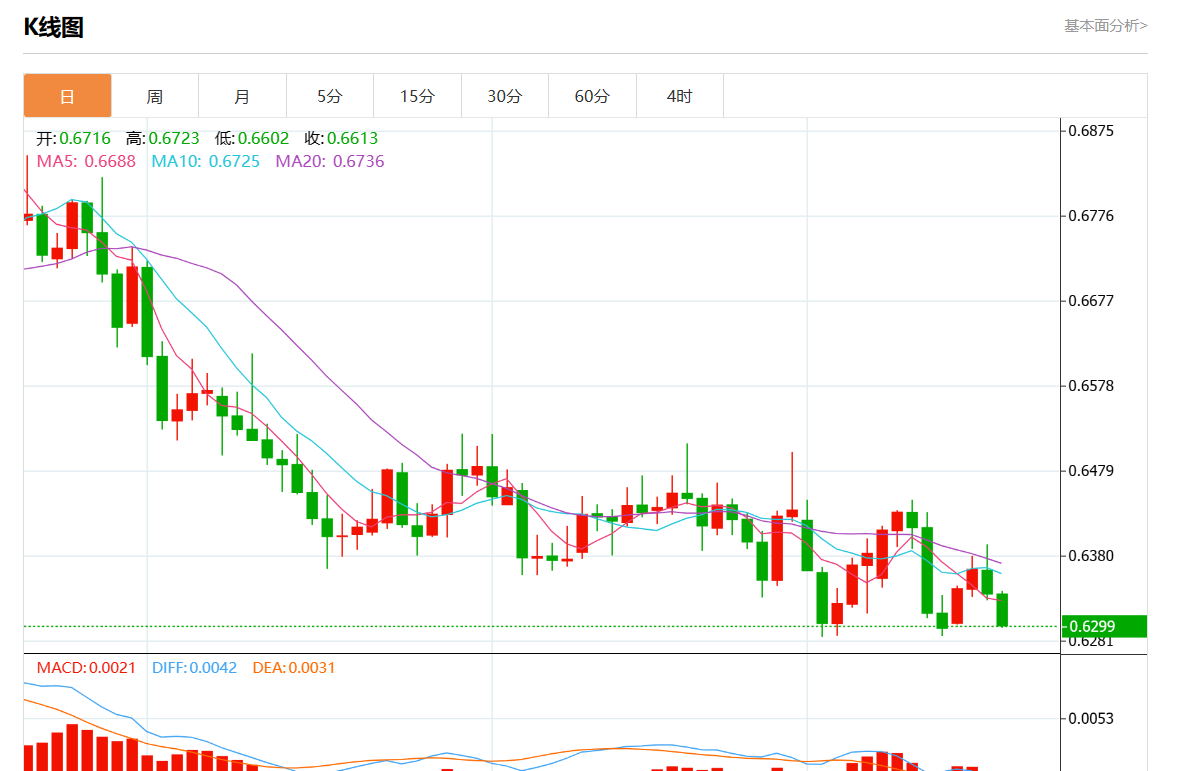Open the 30分 interval tab
This screenshot has height=771, width=1177.
pos(504,96)
